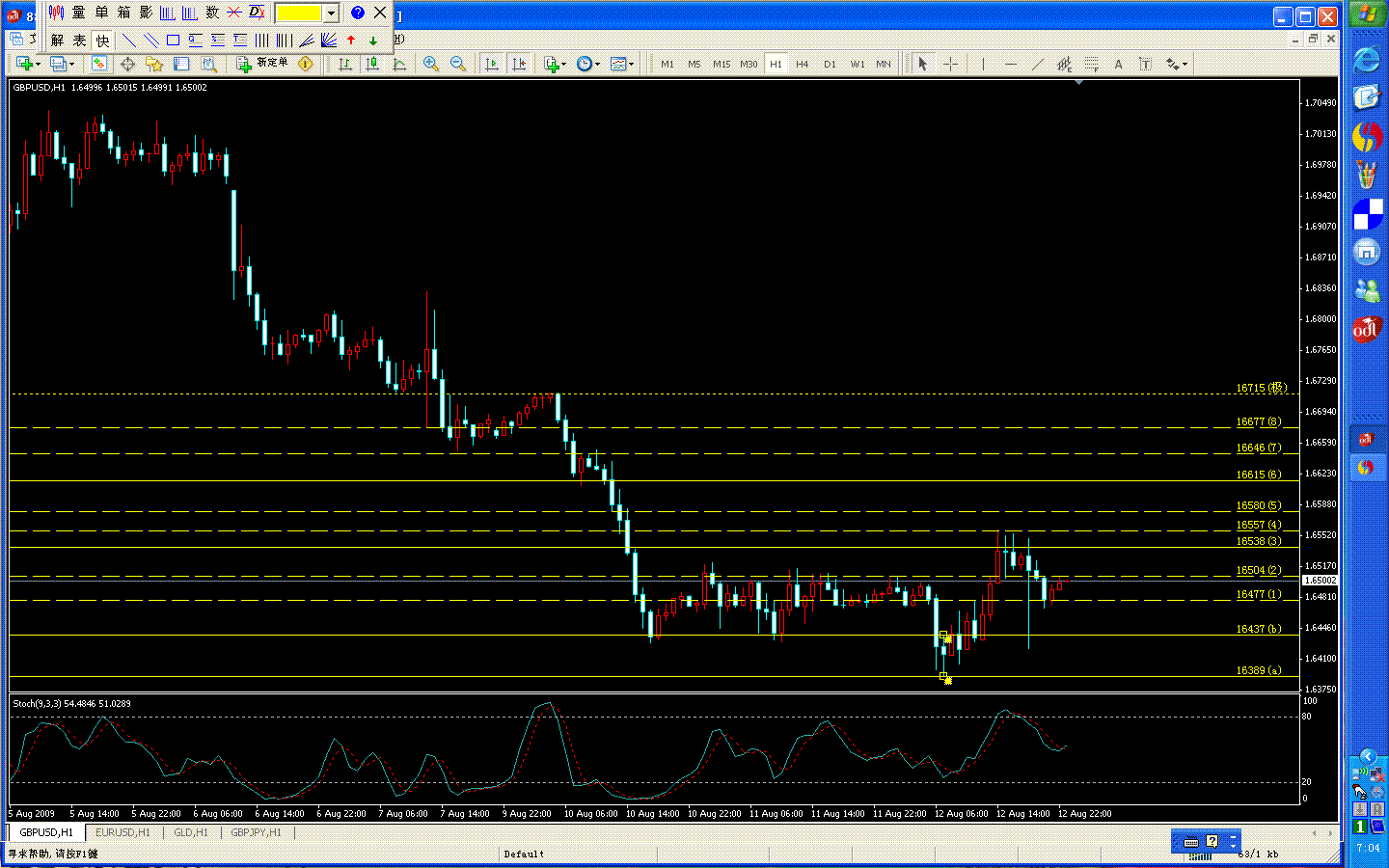This screenshot has width=1389, height=868.
Task: Open the Profiles dropdown icon
Action: coord(61,64)
